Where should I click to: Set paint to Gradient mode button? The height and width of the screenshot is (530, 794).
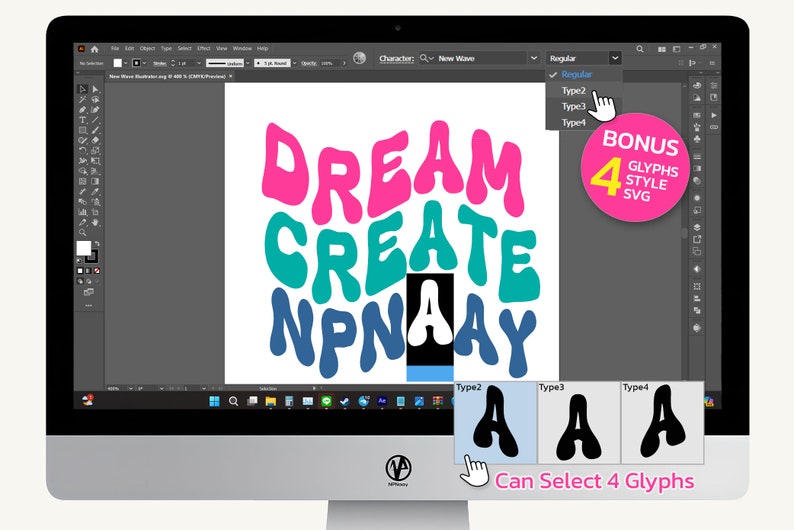(89, 271)
